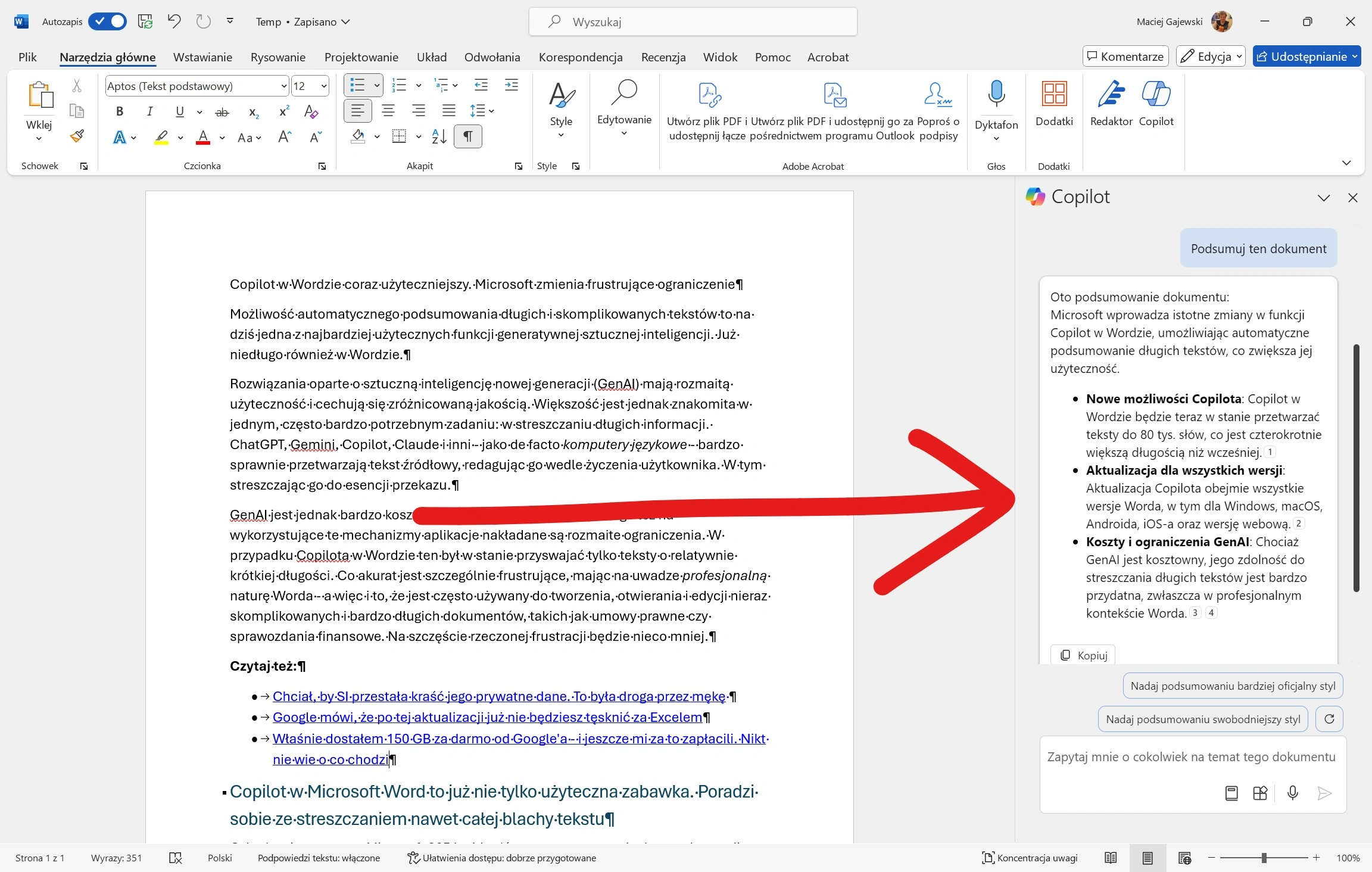Regenerate Copilot suggestions with refresh icon
This screenshot has width=1372, height=872.
(1329, 719)
